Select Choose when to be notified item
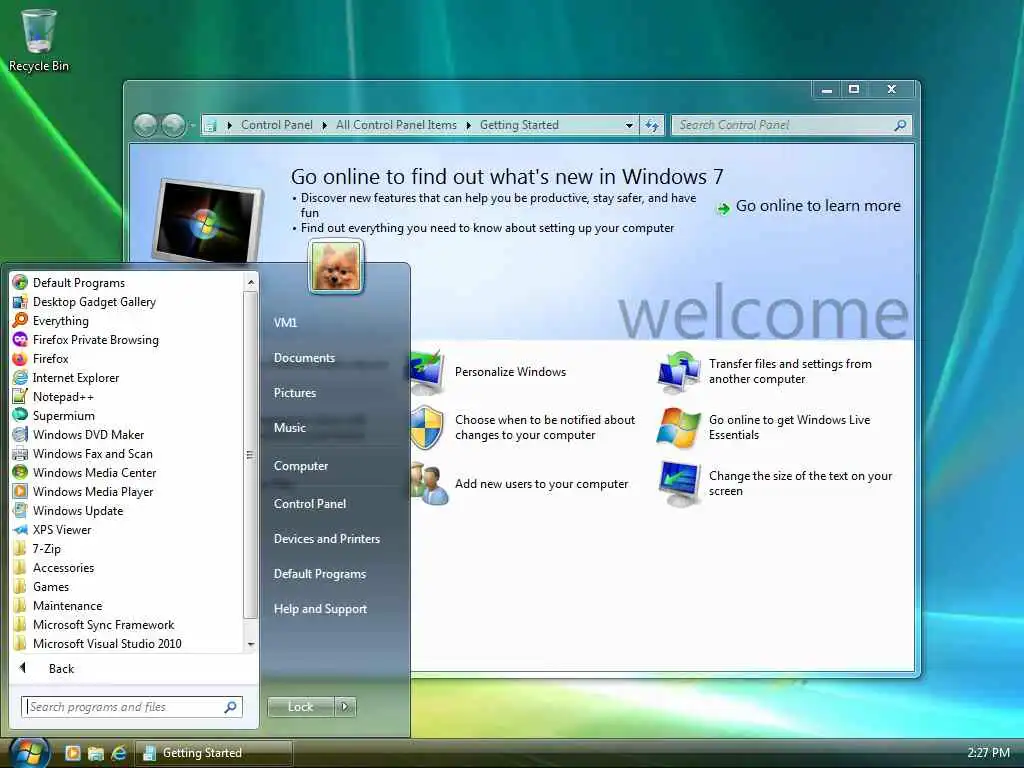This screenshot has height=768, width=1024. point(545,427)
